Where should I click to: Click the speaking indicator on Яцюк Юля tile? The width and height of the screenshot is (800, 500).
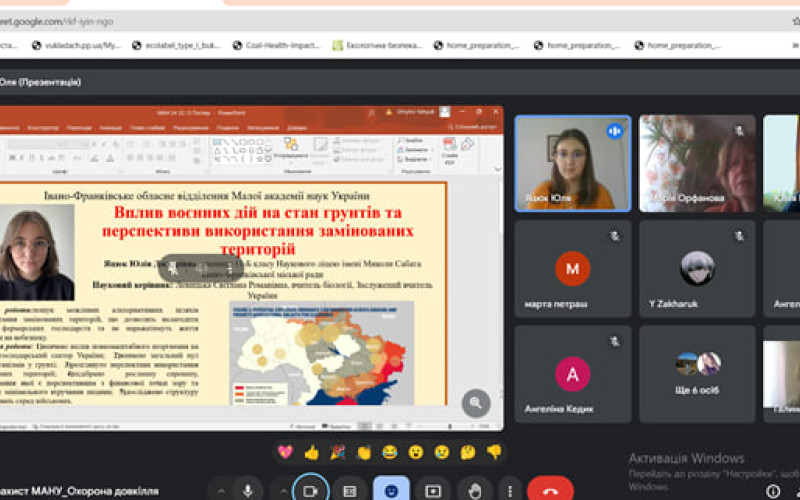(x=615, y=131)
